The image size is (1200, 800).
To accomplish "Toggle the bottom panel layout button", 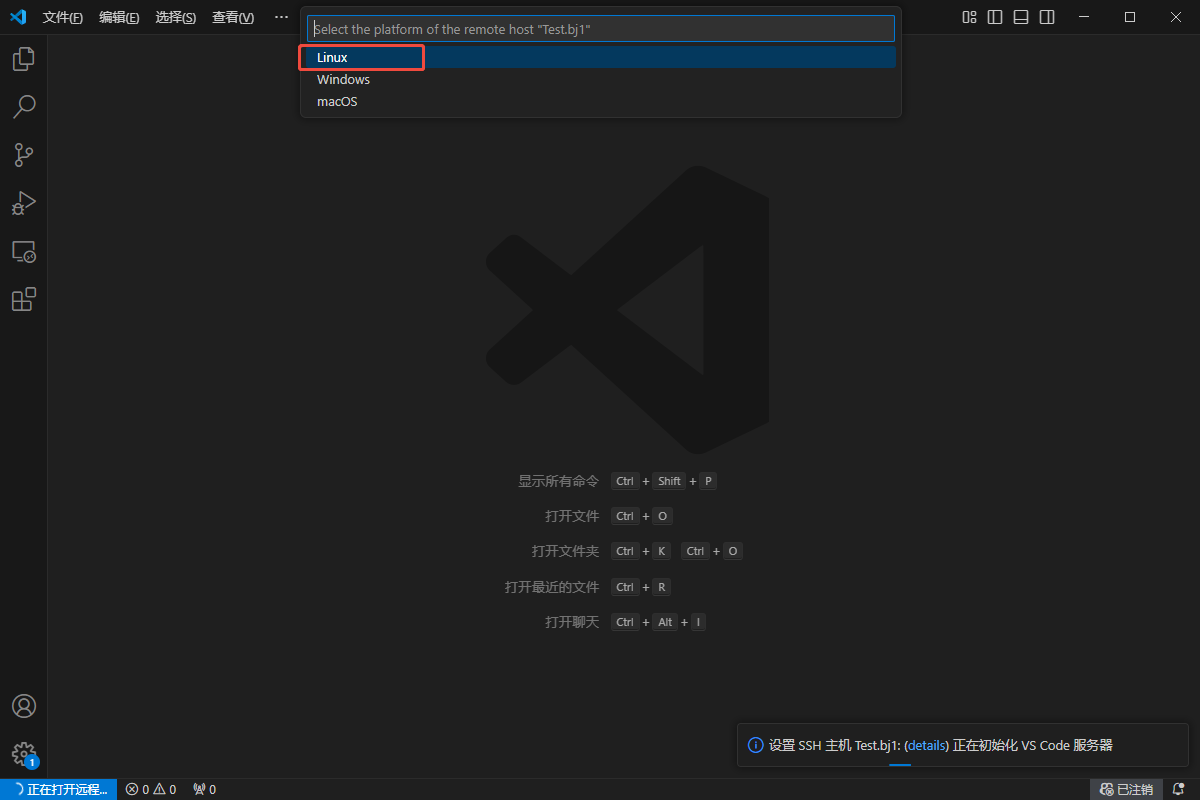I will click(x=1021, y=17).
